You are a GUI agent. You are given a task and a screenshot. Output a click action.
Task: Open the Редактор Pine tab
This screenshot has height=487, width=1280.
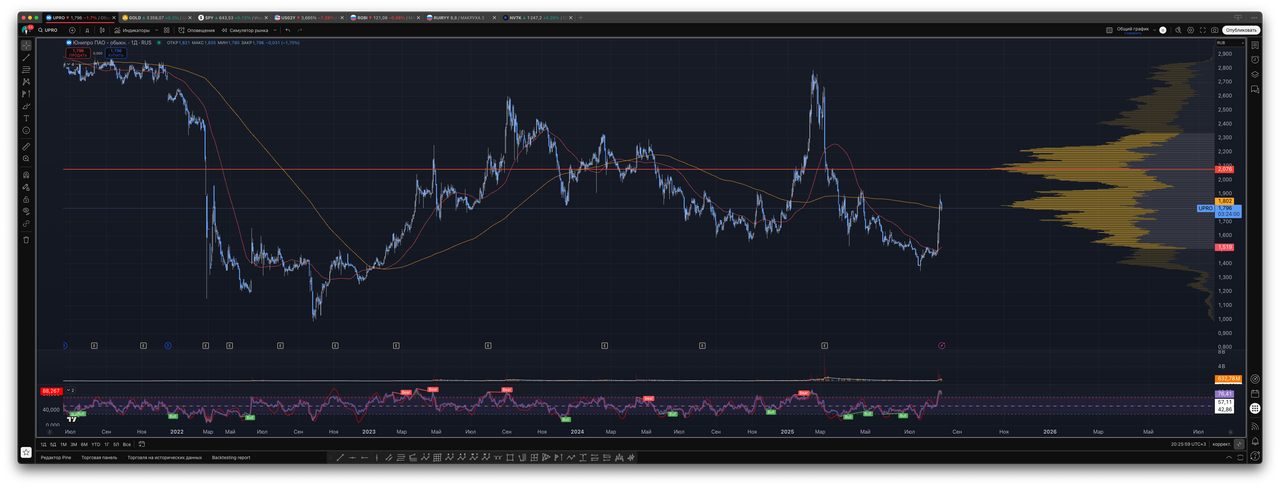[x=58, y=457]
